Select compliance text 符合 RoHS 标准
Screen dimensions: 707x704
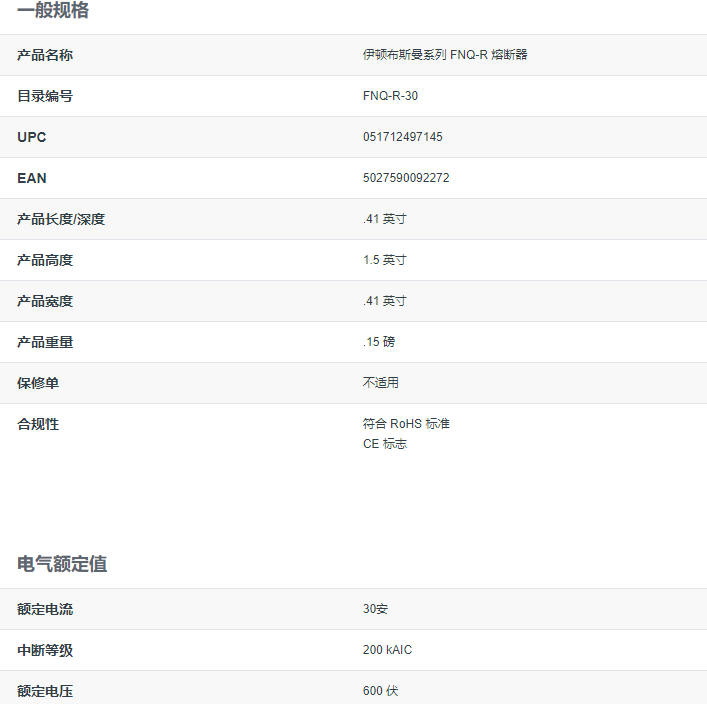click(407, 424)
